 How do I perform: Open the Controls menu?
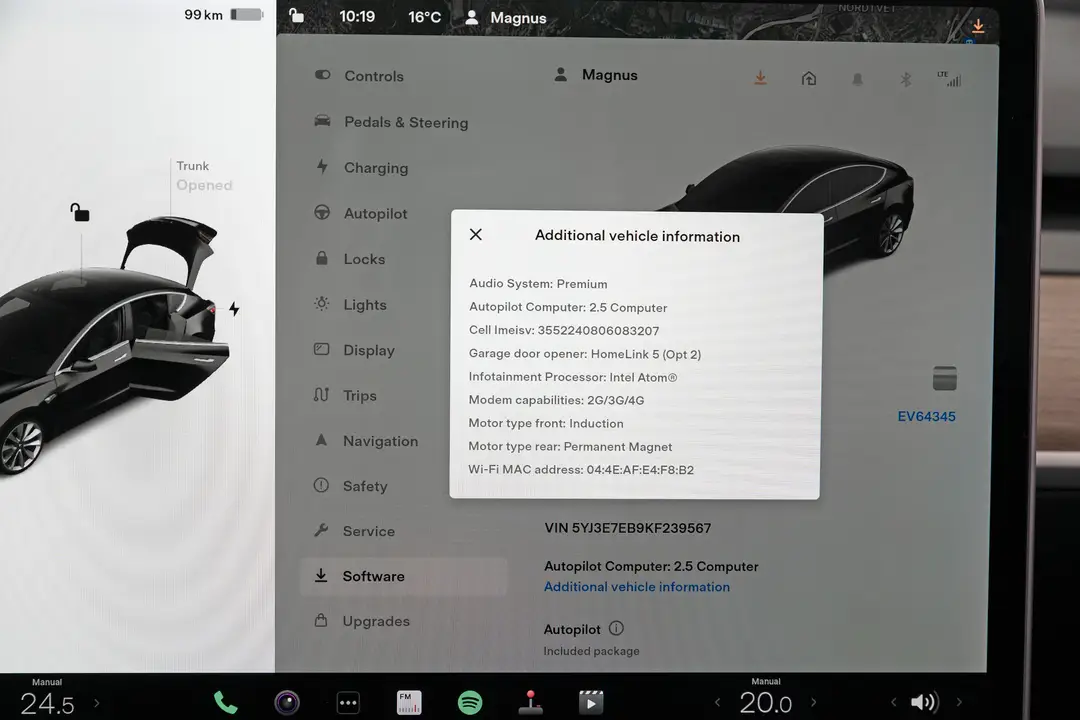click(x=359, y=76)
